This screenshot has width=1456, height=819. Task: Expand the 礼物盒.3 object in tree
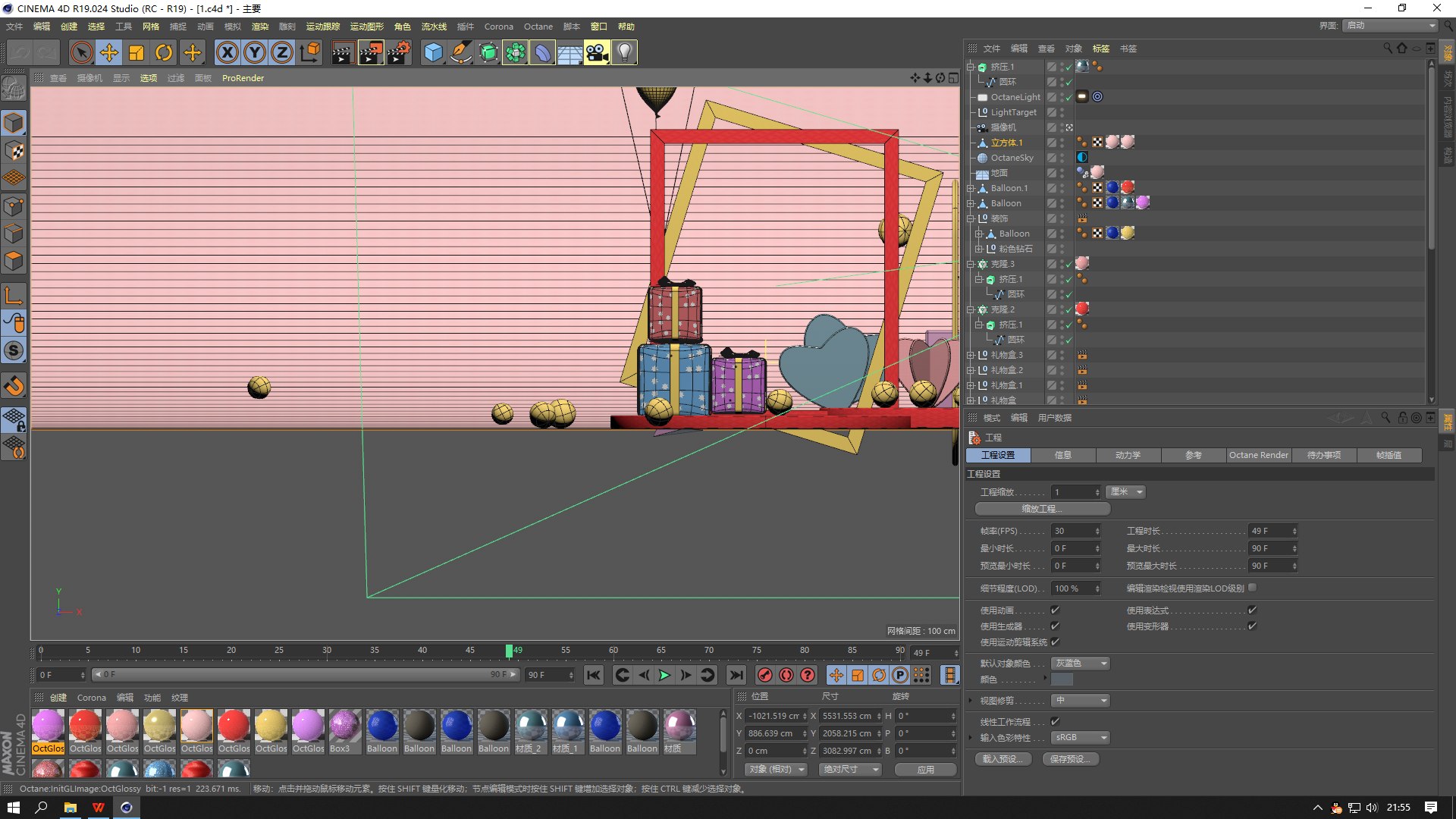pos(971,355)
